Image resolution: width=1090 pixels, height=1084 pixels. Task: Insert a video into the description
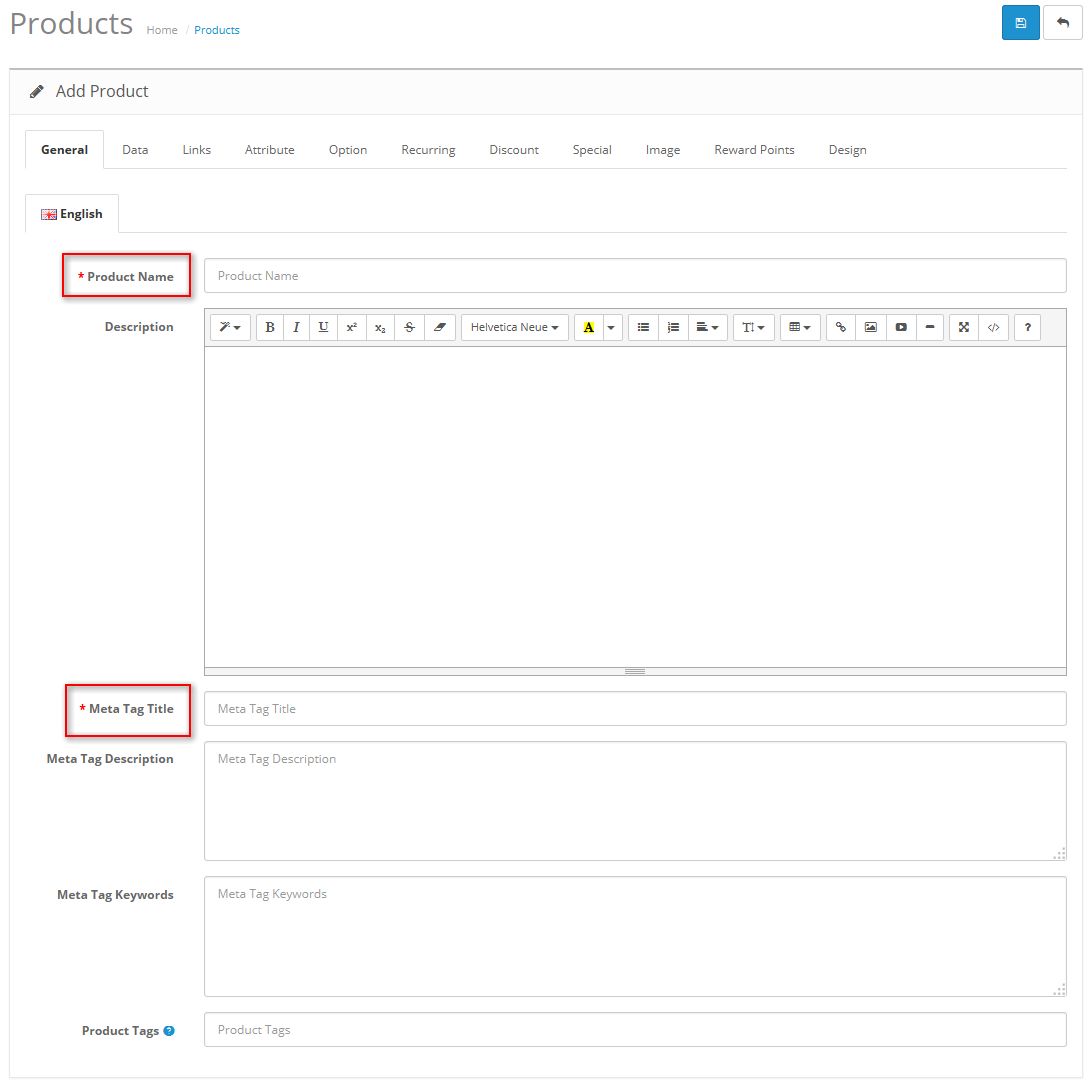[x=900, y=327]
